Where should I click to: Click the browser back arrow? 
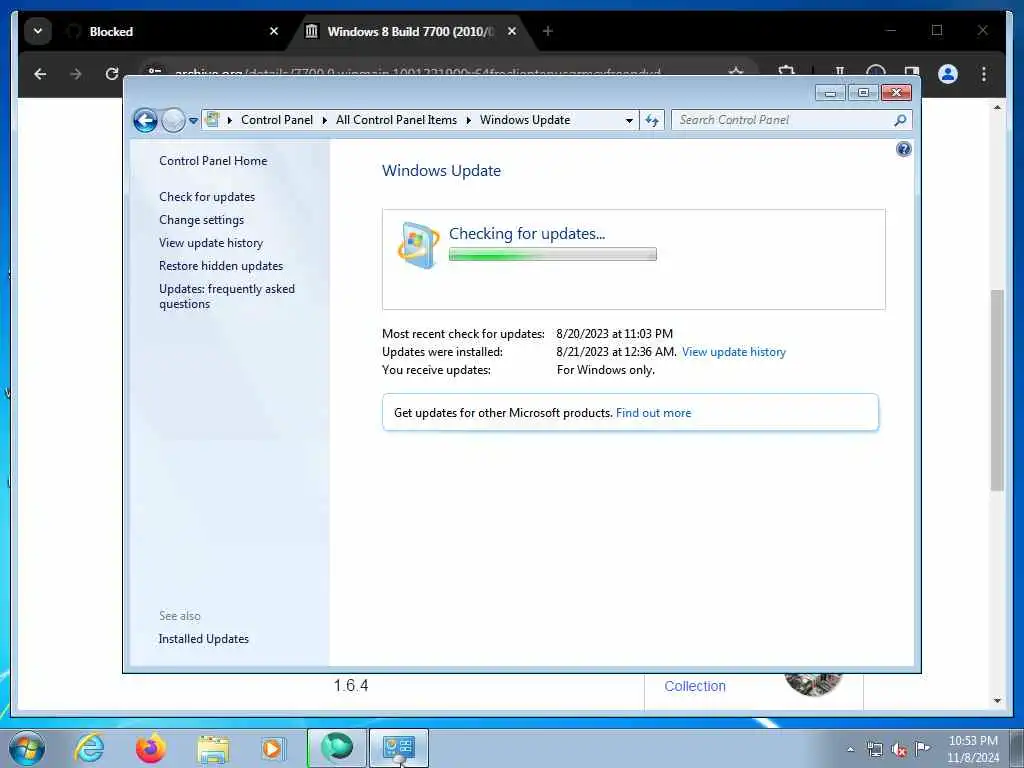point(40,74)
